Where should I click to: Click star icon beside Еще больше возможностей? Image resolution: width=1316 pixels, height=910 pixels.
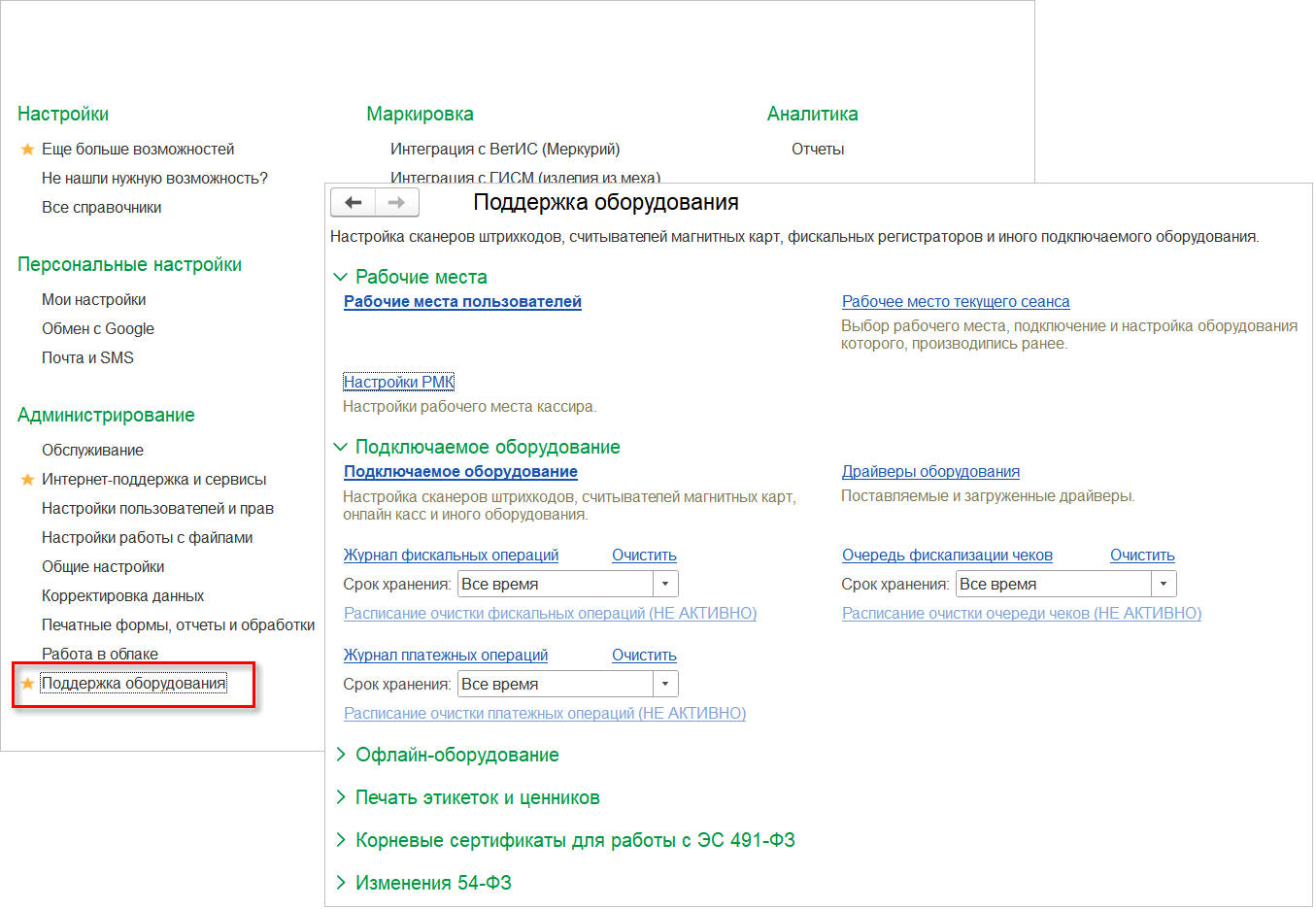tap(27, 150)
